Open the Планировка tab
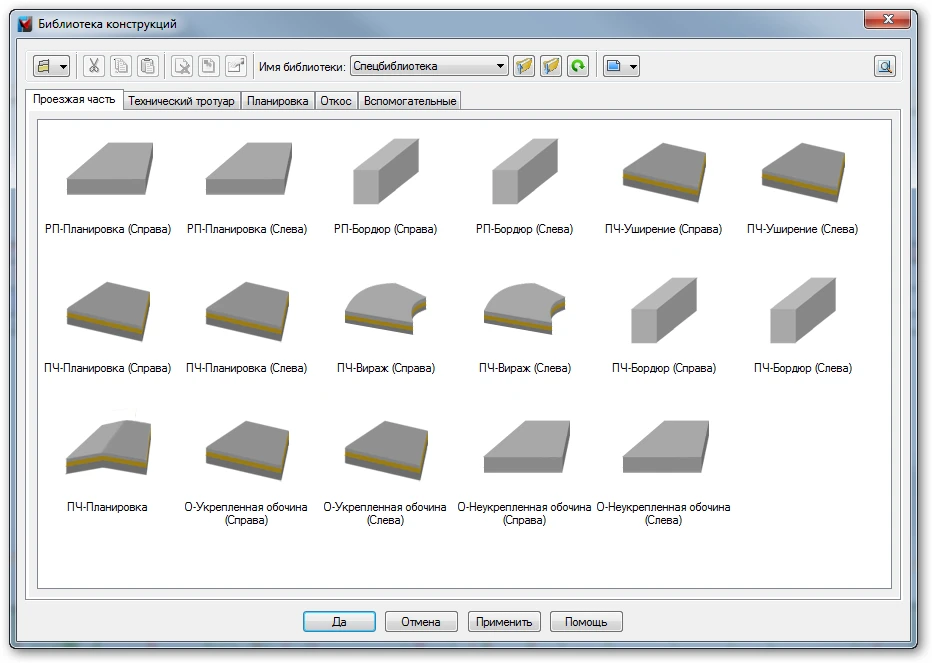Screen dimensions: 932x663 tap(278, 101)
